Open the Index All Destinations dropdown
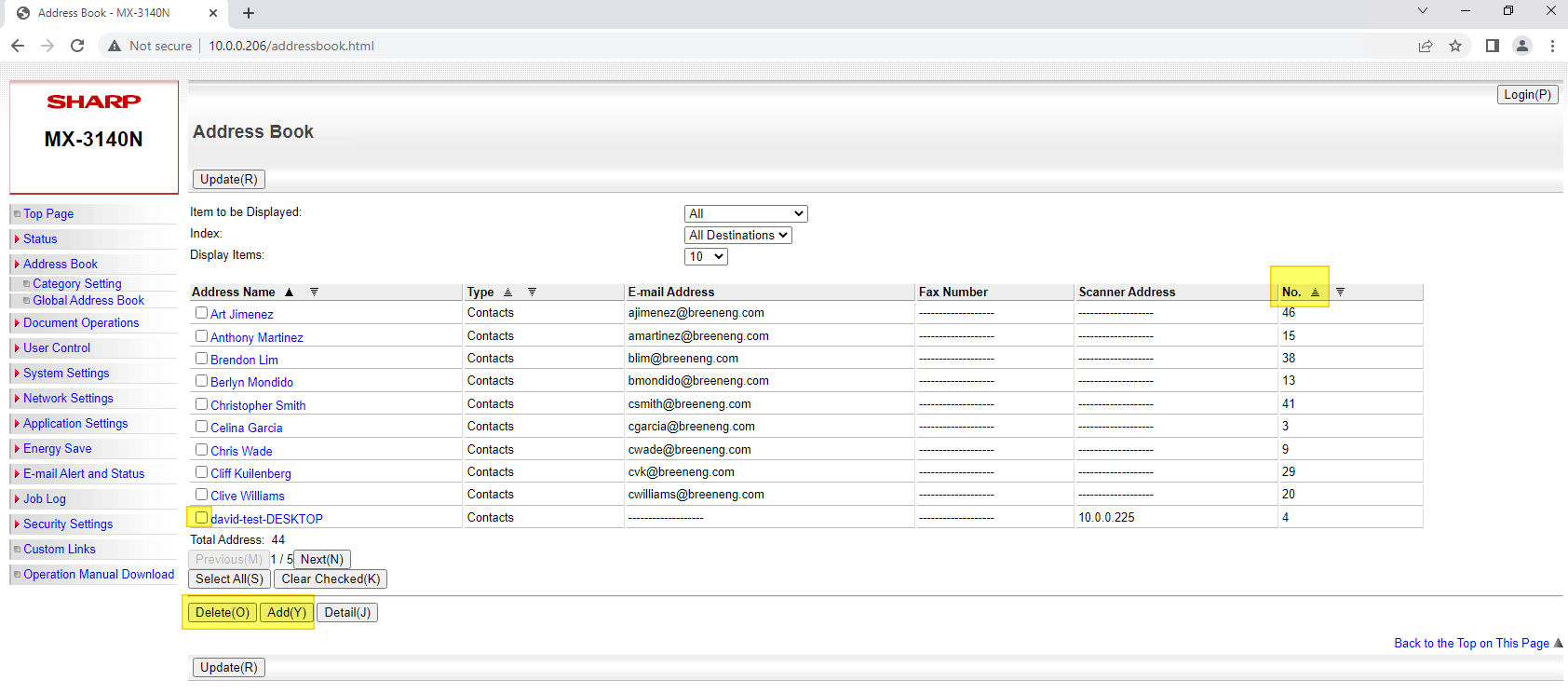The height and width of the screenshot is (694, 1568). (738, 235)
